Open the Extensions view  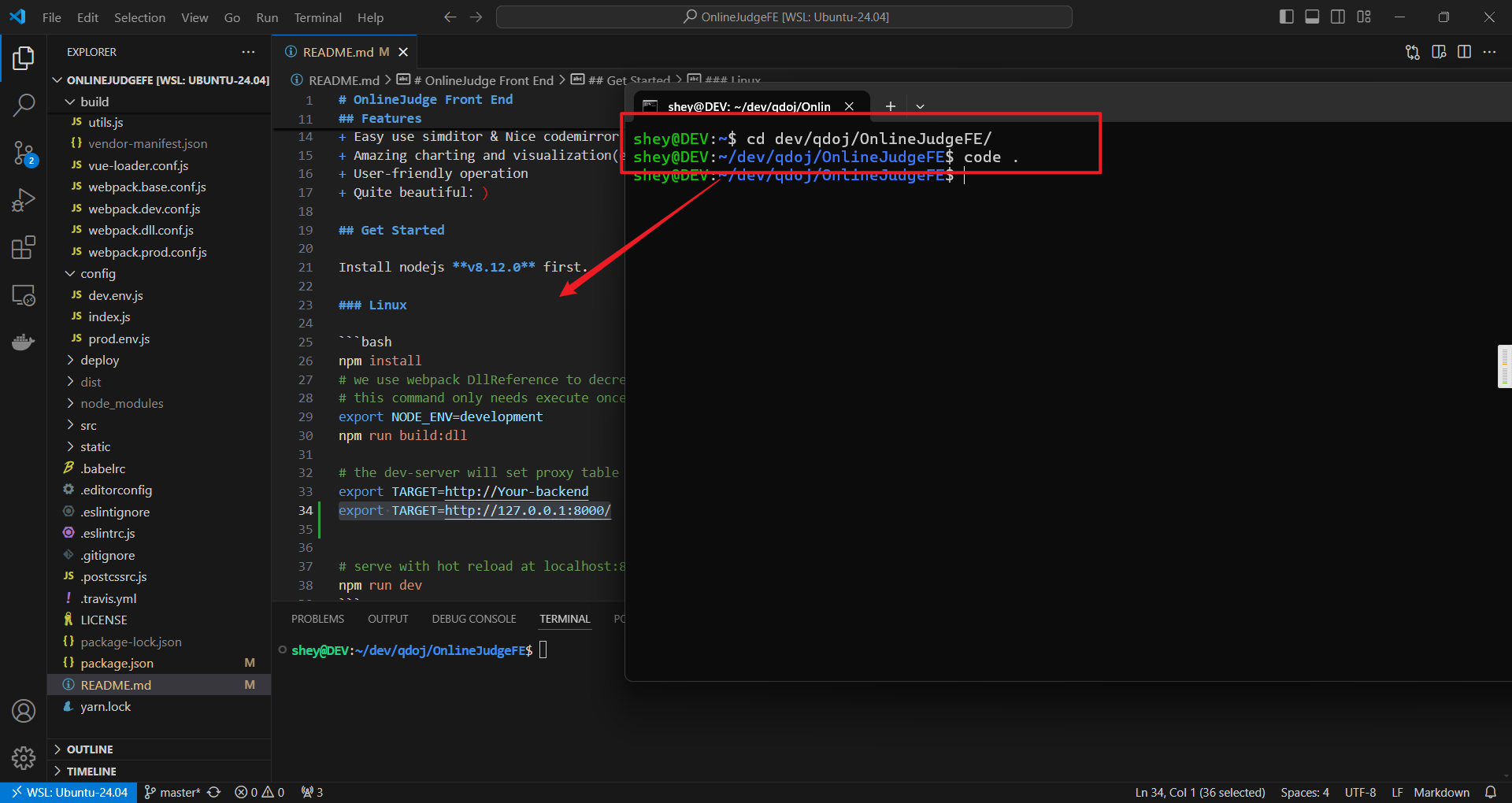[24, 248]
